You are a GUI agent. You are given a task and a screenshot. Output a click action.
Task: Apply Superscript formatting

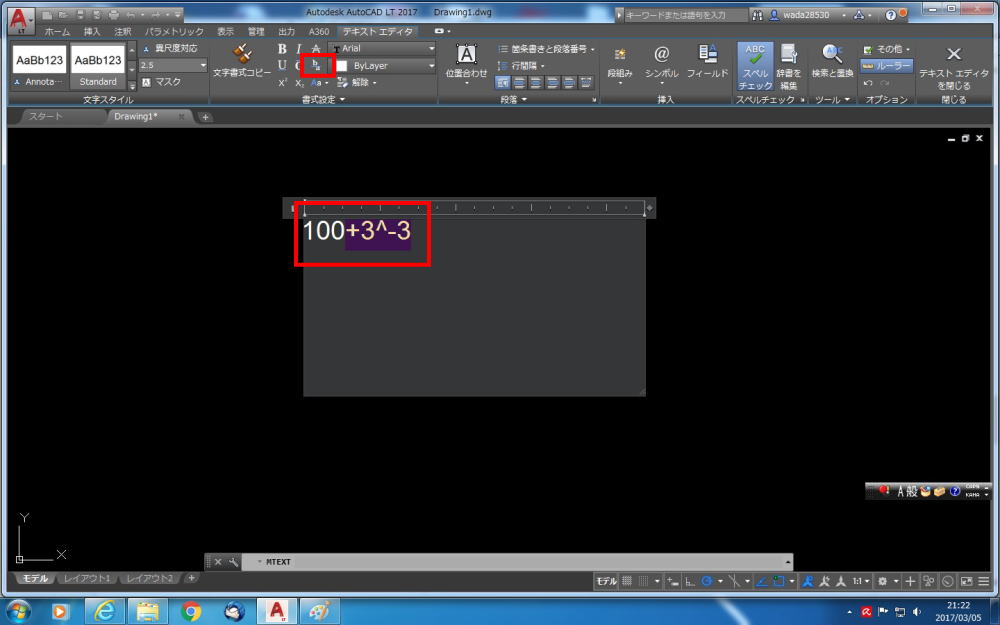pos(282,83)
